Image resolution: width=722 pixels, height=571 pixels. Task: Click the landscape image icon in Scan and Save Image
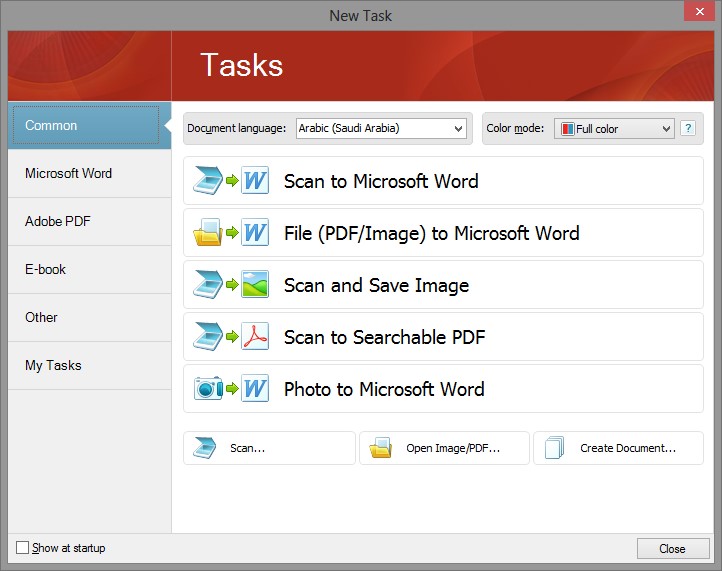click(255, 285)
